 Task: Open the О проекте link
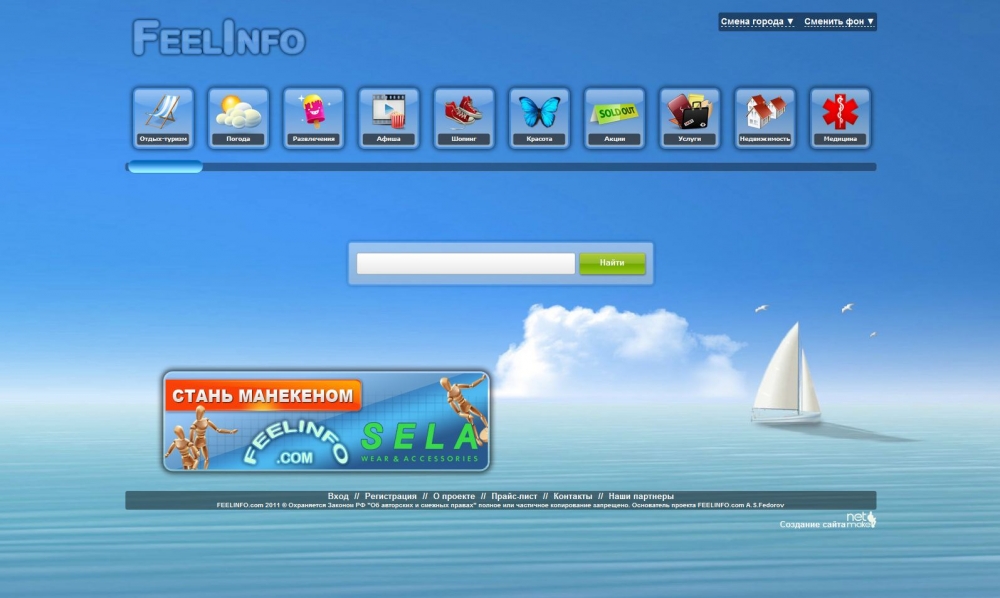[454, 496]
